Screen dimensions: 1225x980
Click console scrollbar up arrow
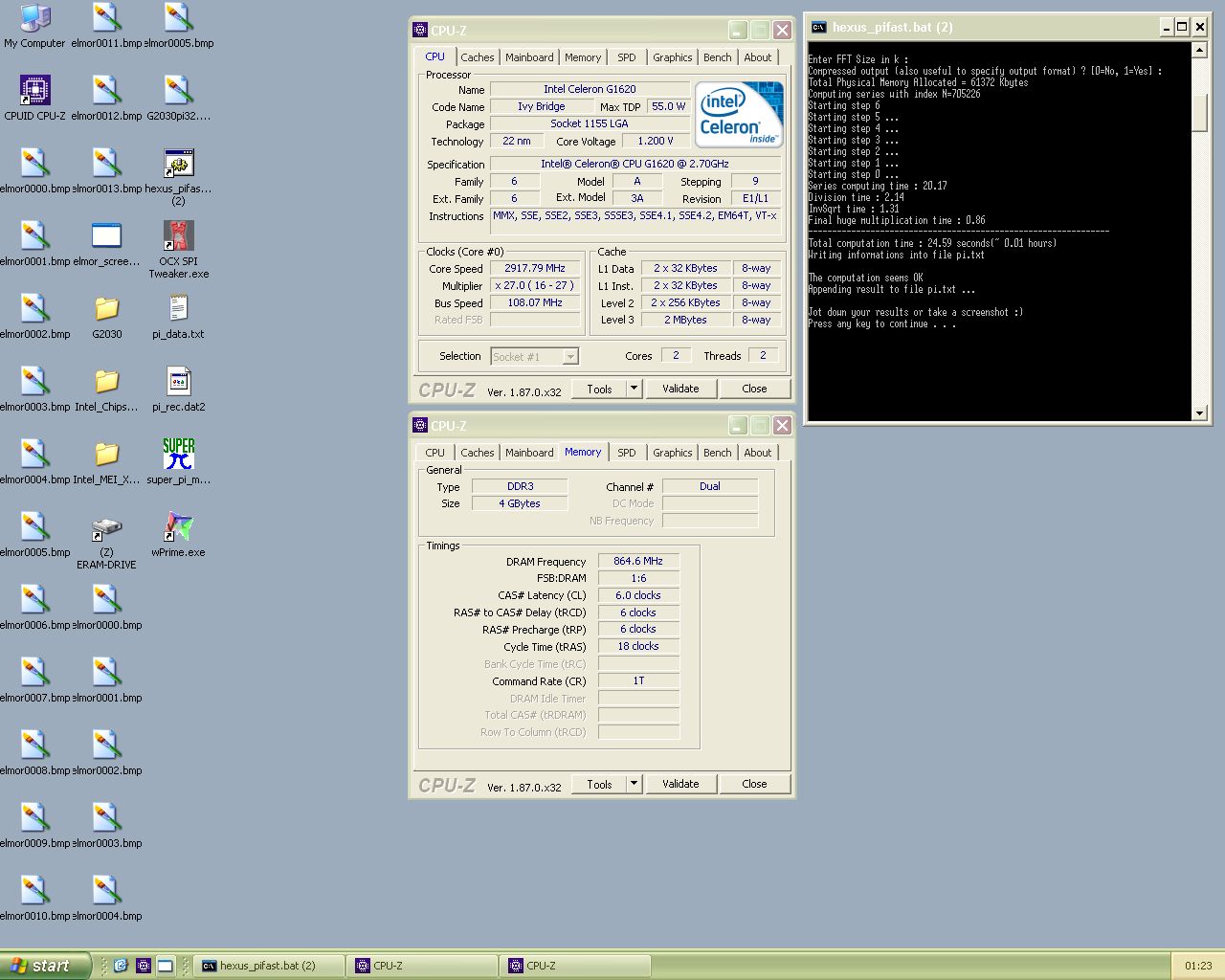pyautogui.click(x=1199, y=50)
